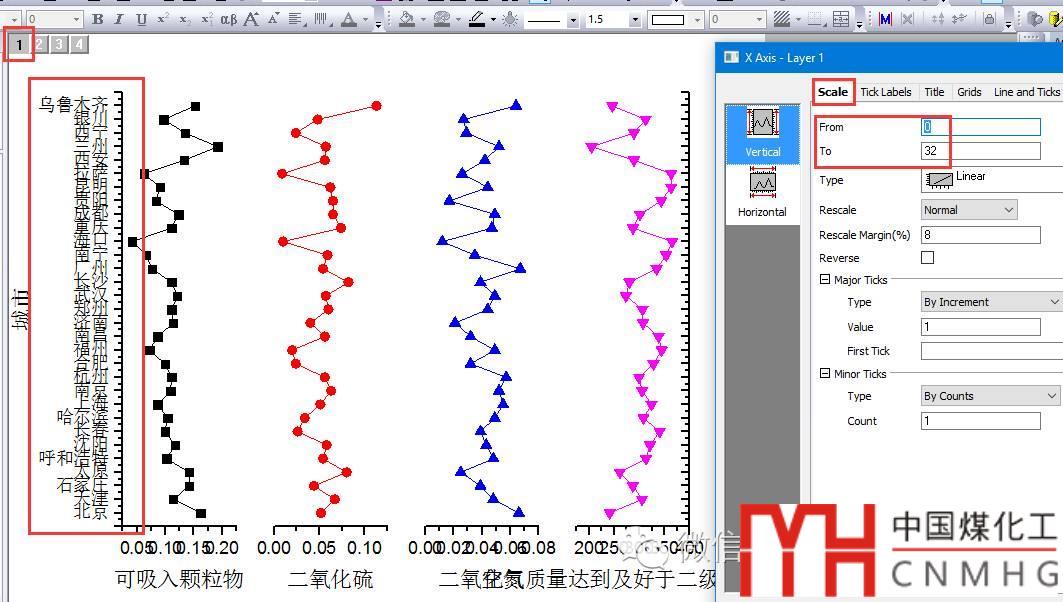Image resolution: width=1063 pixels, height=602 pixels.
Task: Open the axis Type Linear selector
Action: (991, 179)
